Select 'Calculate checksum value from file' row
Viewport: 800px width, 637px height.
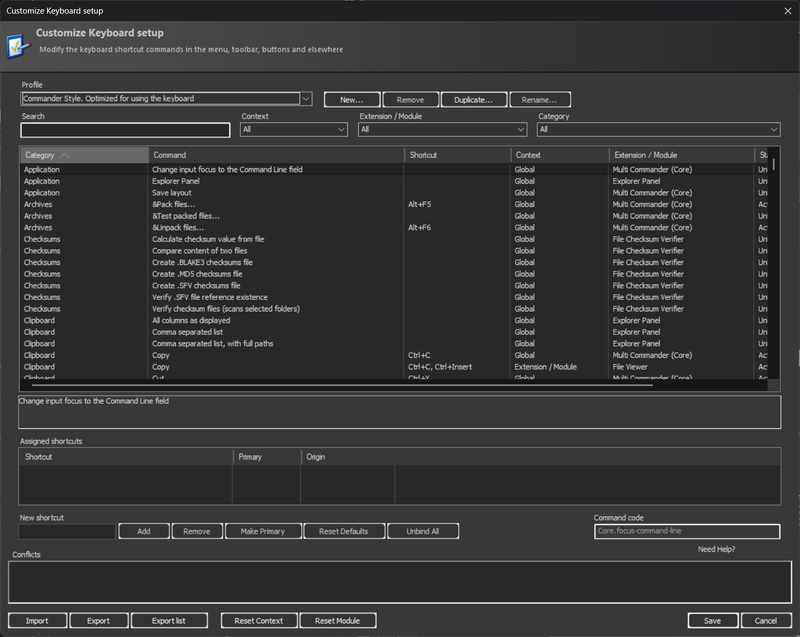[394, 239]
